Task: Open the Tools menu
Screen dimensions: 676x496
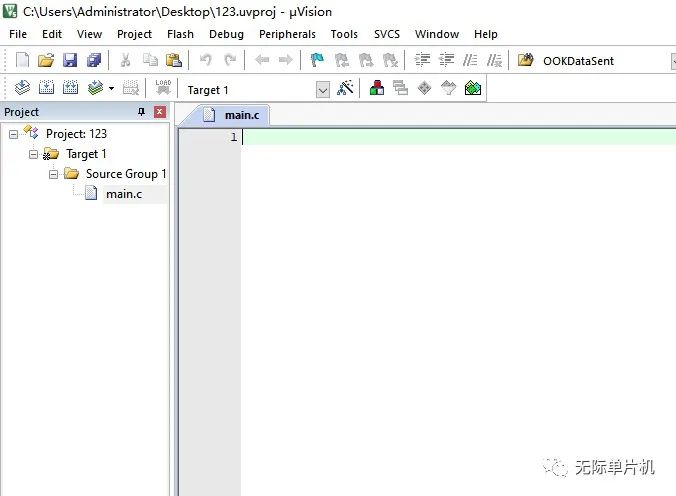Action: point(344,34)
